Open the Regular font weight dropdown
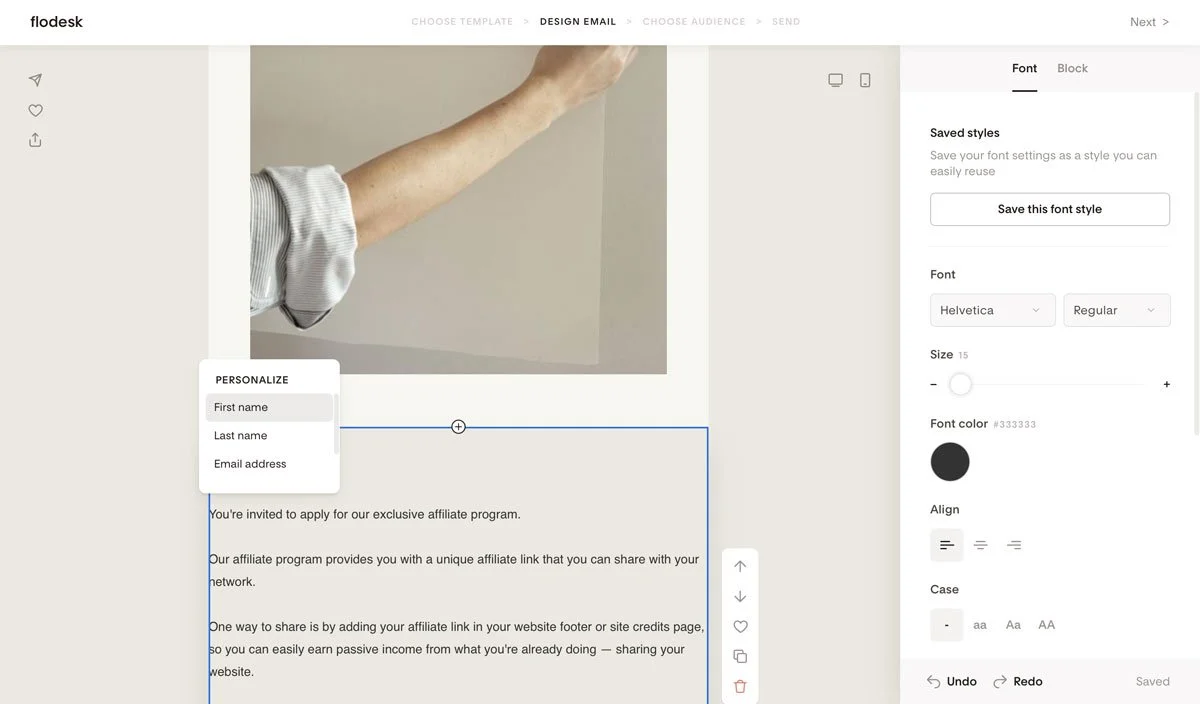 tap(1116, 310)
